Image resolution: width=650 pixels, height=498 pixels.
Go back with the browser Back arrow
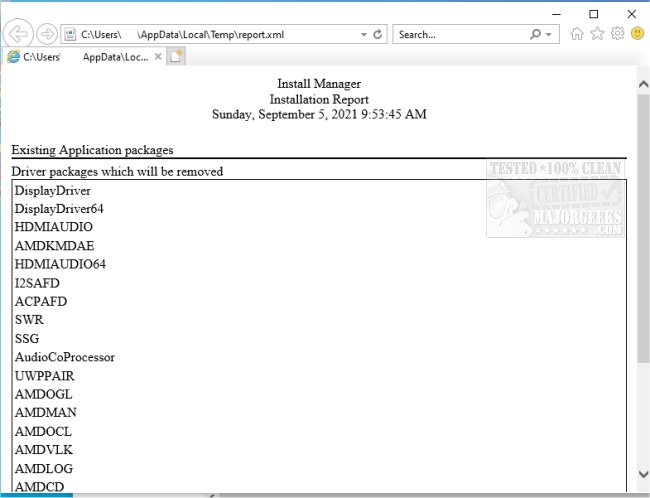coord(18,34)
